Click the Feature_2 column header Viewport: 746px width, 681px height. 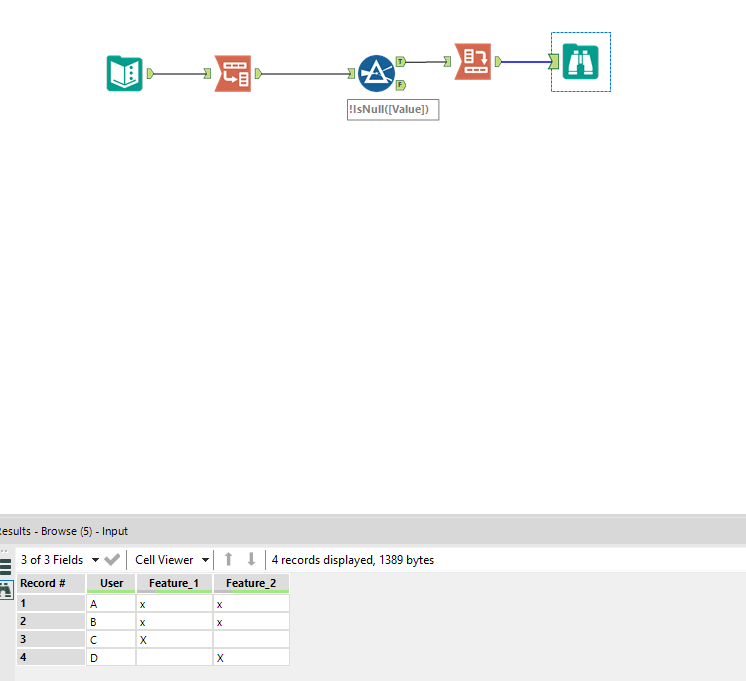pos(251,583)
